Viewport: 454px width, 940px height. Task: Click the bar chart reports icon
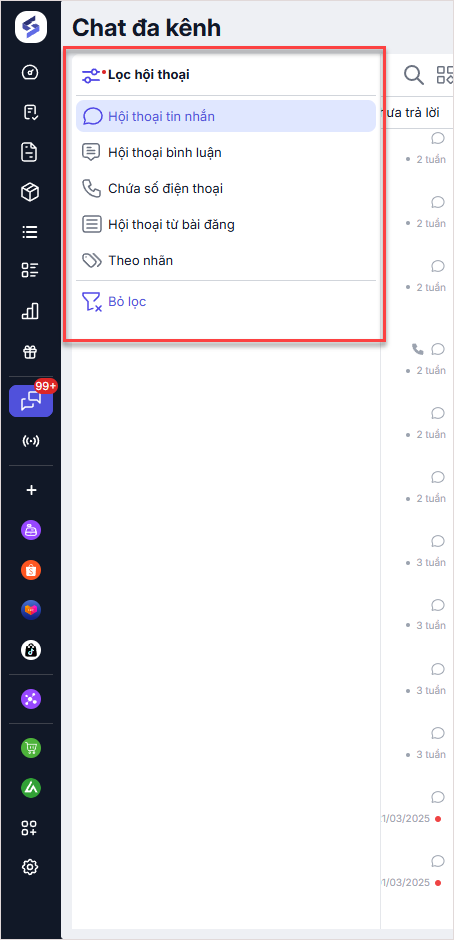[31, 311]
